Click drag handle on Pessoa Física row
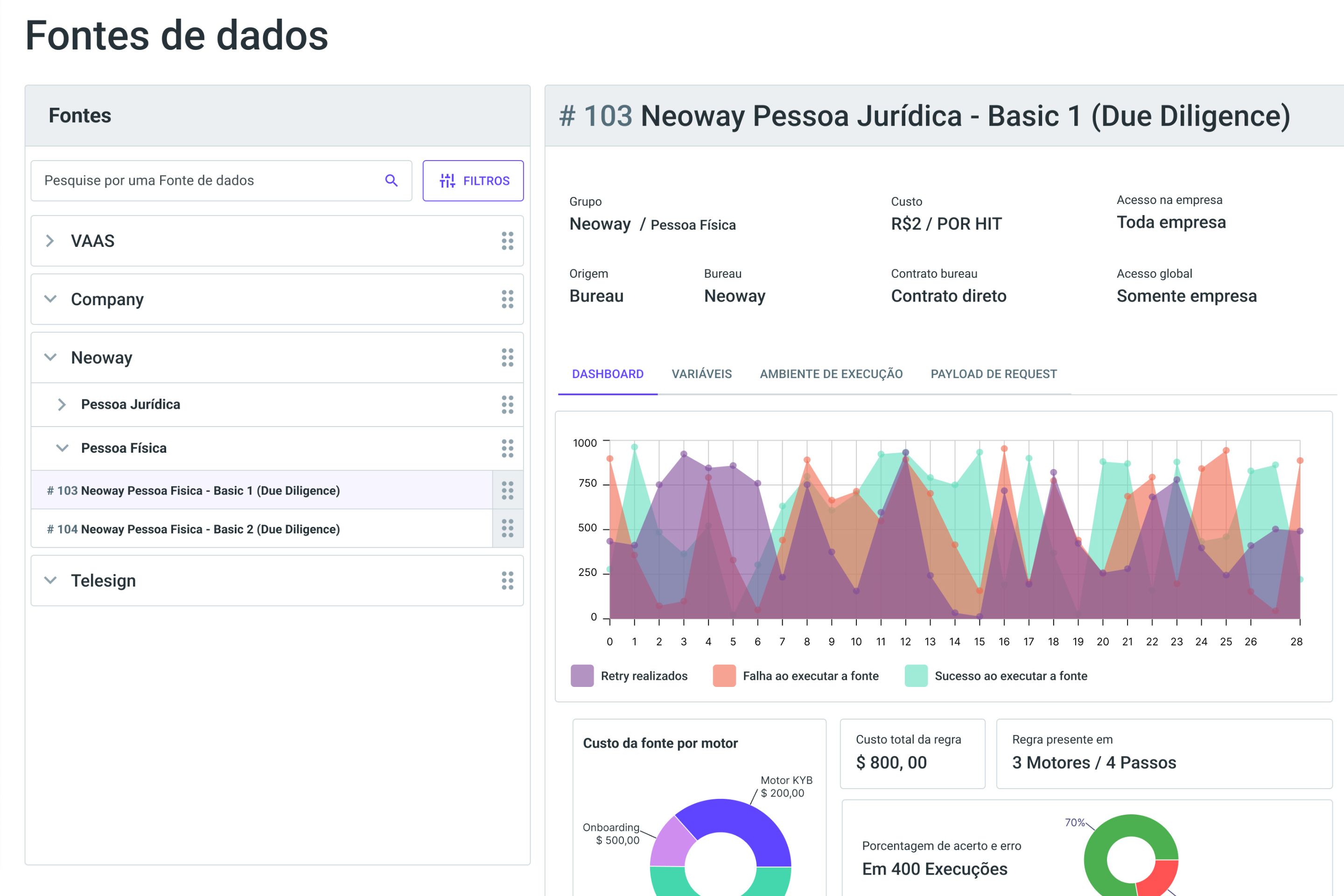Viewport: 1344px width, 896px height. click(x=507, y=448)
